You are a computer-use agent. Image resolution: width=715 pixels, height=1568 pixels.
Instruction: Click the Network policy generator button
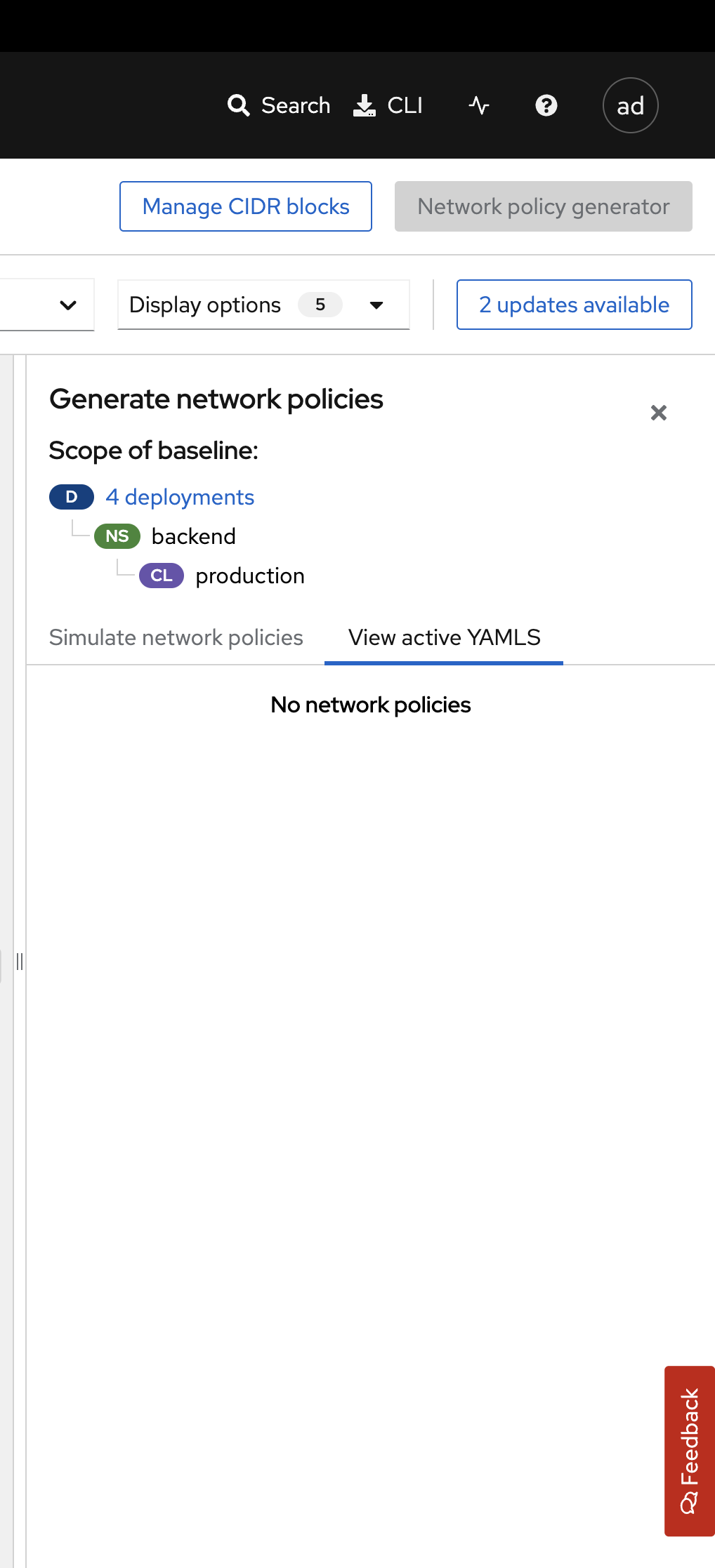544,206
